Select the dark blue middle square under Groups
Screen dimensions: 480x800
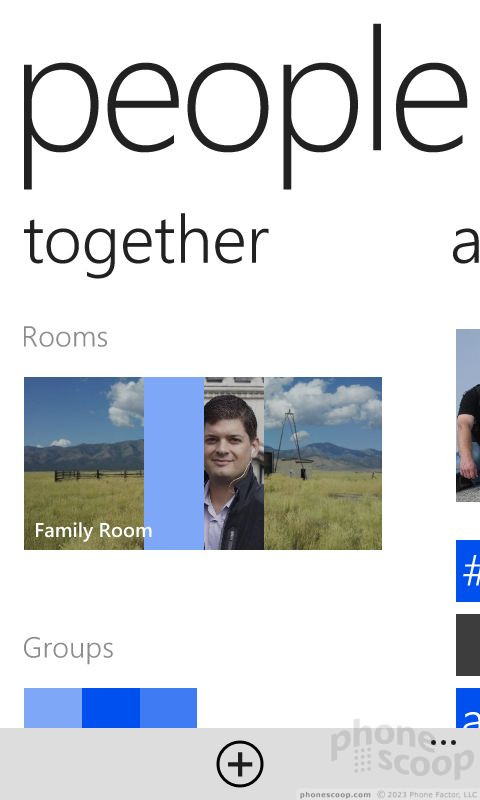click(x=111, y=708)
